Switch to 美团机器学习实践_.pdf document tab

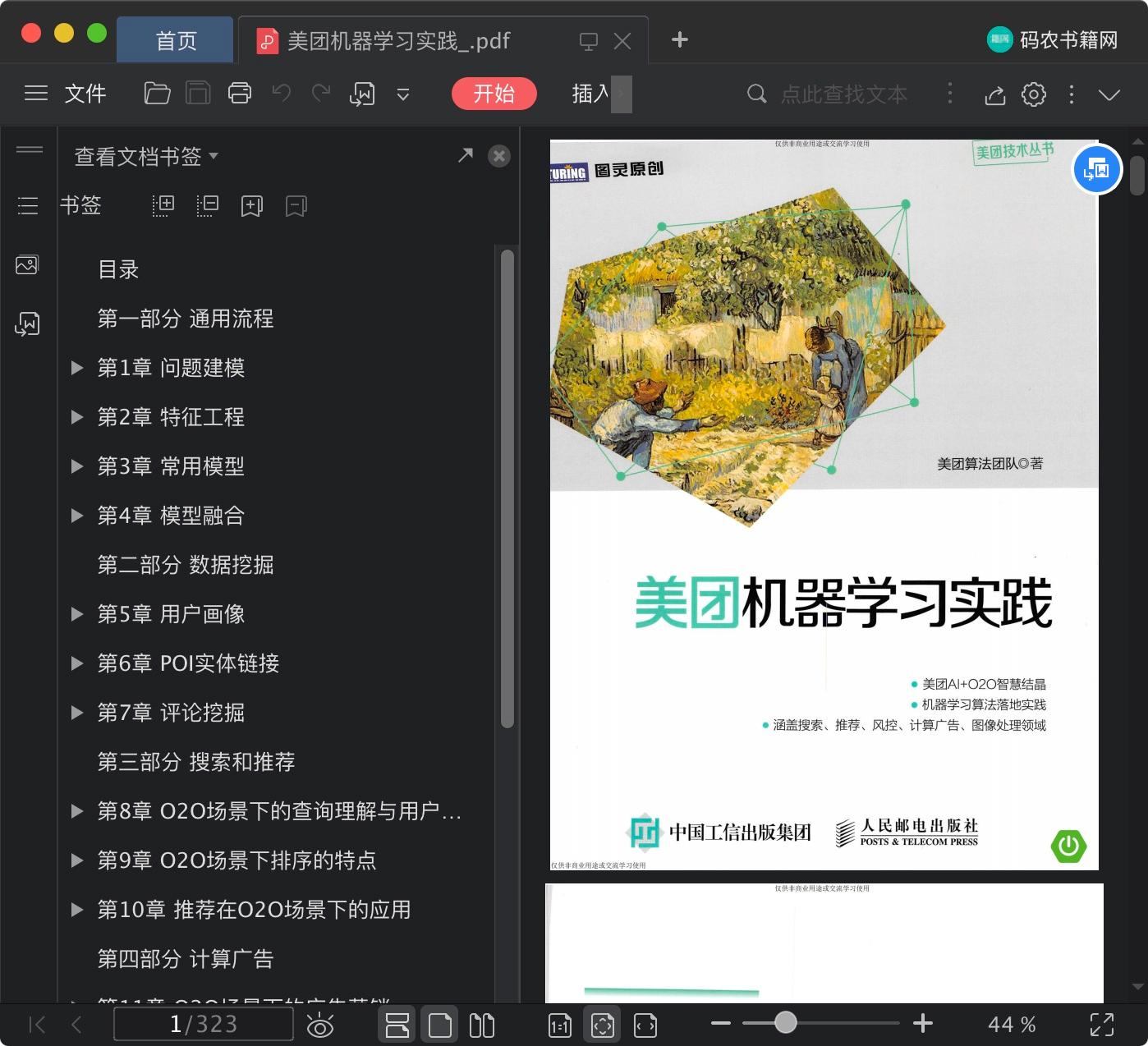[398, 40]
